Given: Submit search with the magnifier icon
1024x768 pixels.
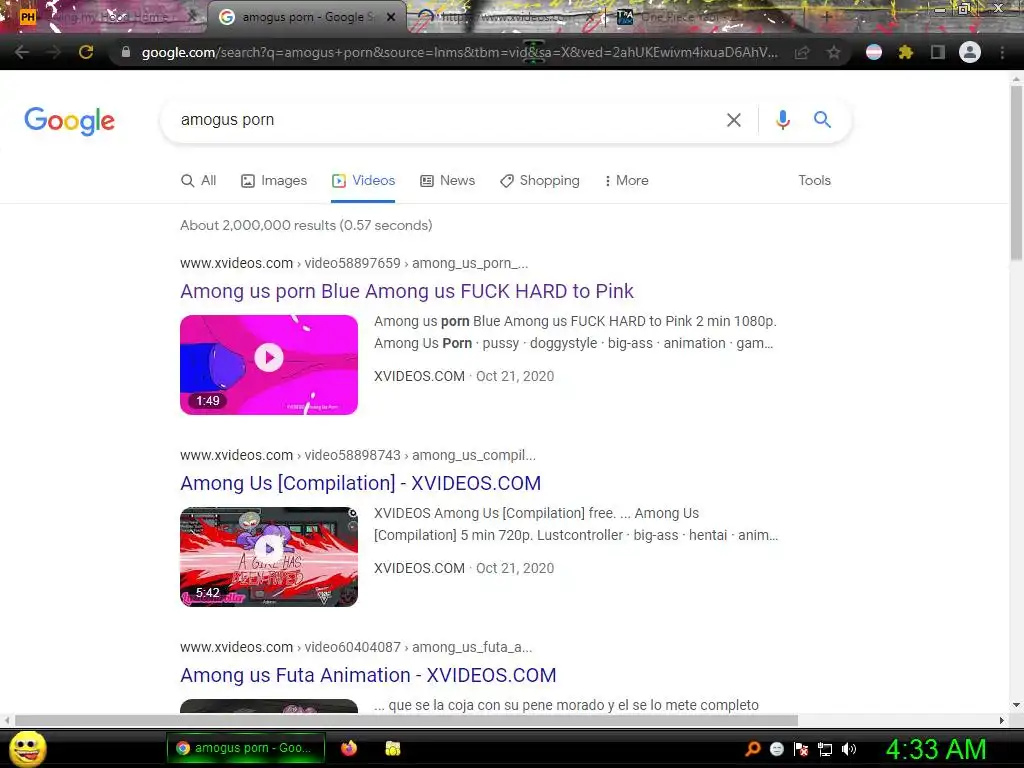Looking at the screenshot, I should pyautogui.click(x=822, y=120).
